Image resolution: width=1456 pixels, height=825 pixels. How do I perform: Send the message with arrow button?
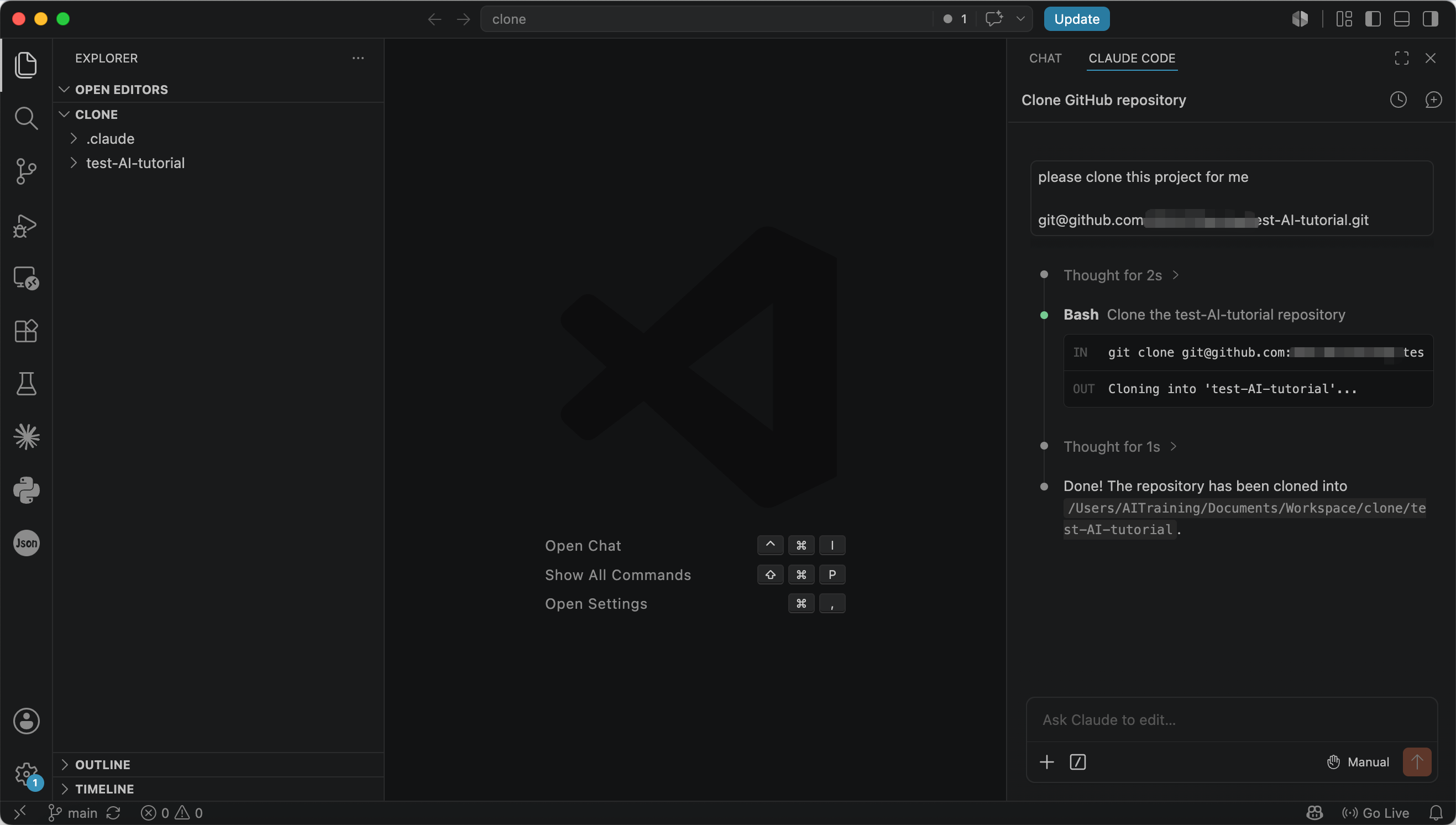1417,762
